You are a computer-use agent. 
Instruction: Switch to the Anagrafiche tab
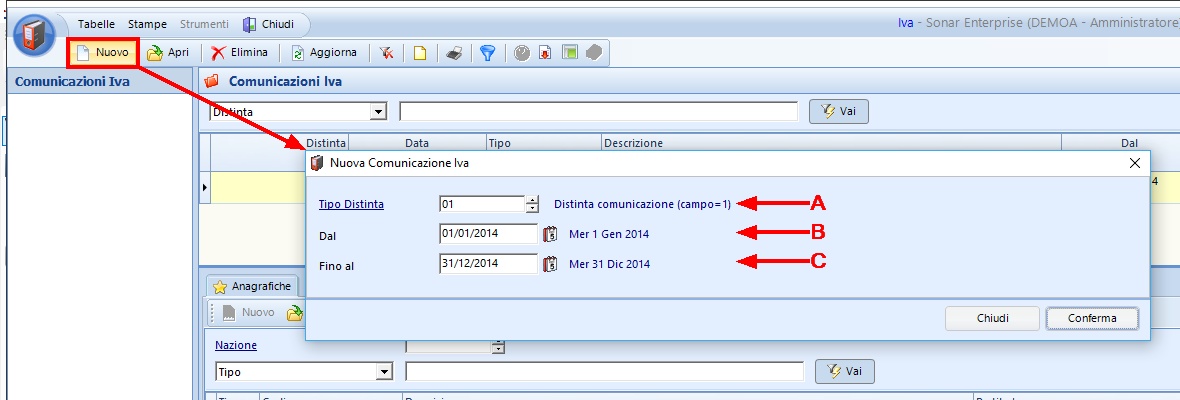252,286
